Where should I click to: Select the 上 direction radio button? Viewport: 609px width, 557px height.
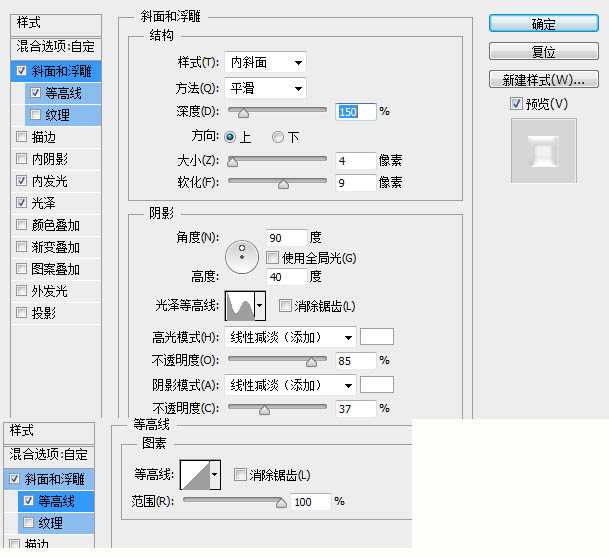230,137
